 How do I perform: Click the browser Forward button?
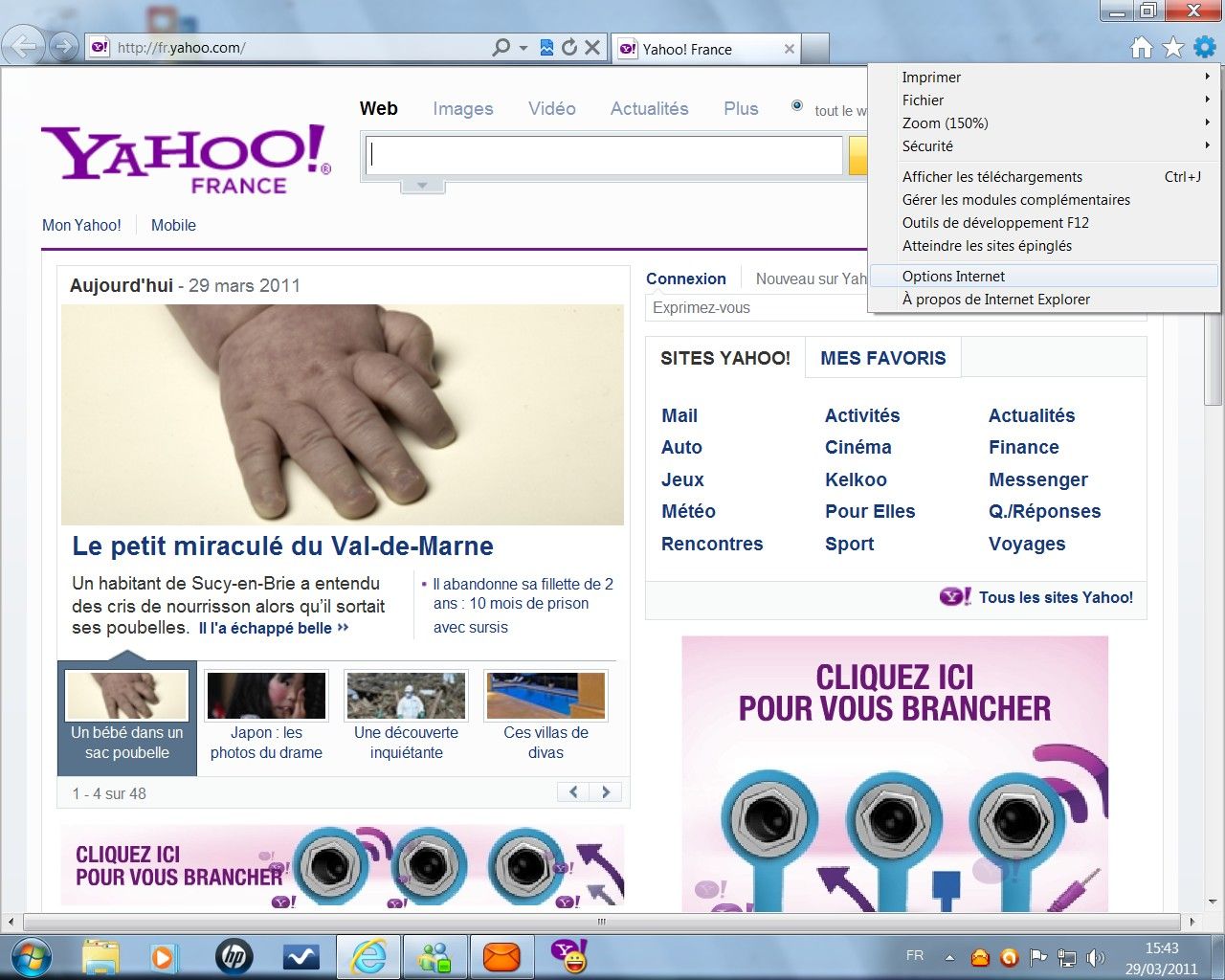point(63,47)
